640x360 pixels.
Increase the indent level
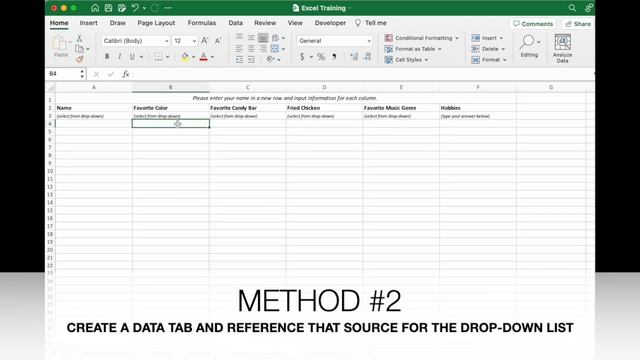pos(251,60)
